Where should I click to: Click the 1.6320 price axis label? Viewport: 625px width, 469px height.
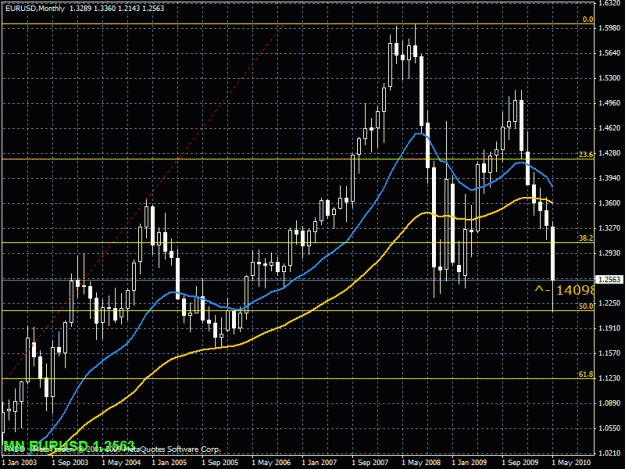[x=609, y=3]
